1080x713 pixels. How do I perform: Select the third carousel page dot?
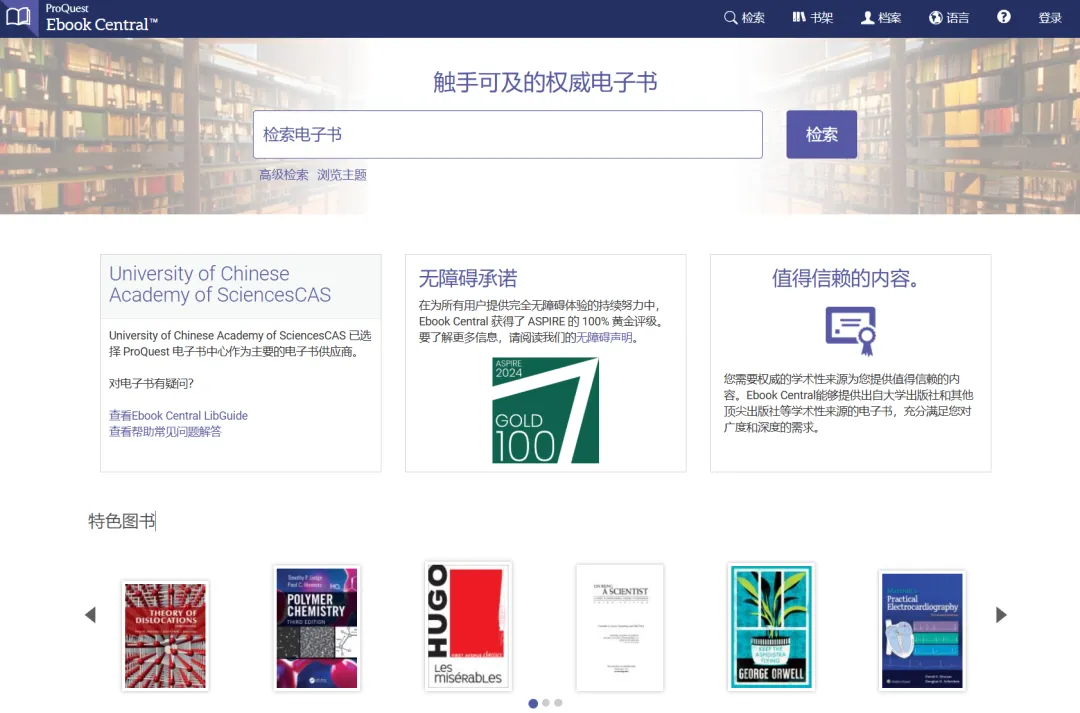(559, 703)
